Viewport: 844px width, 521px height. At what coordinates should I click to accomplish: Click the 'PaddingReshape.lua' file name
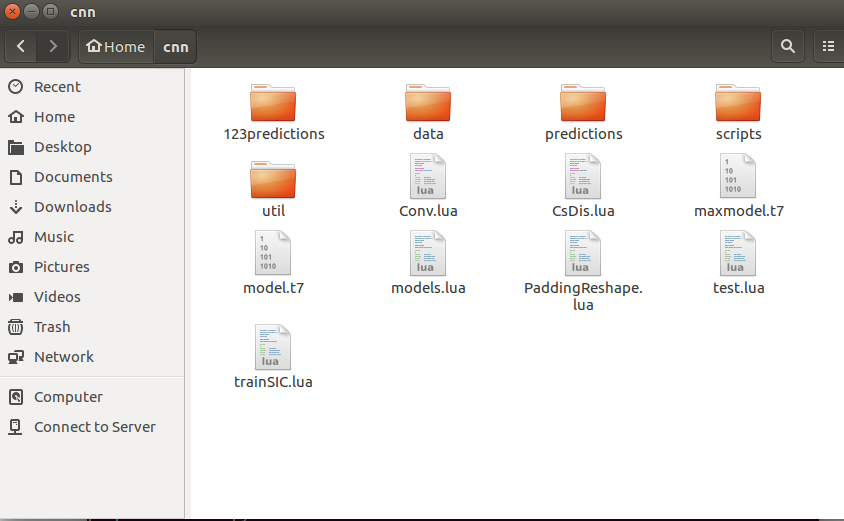[x=583, y=297]
